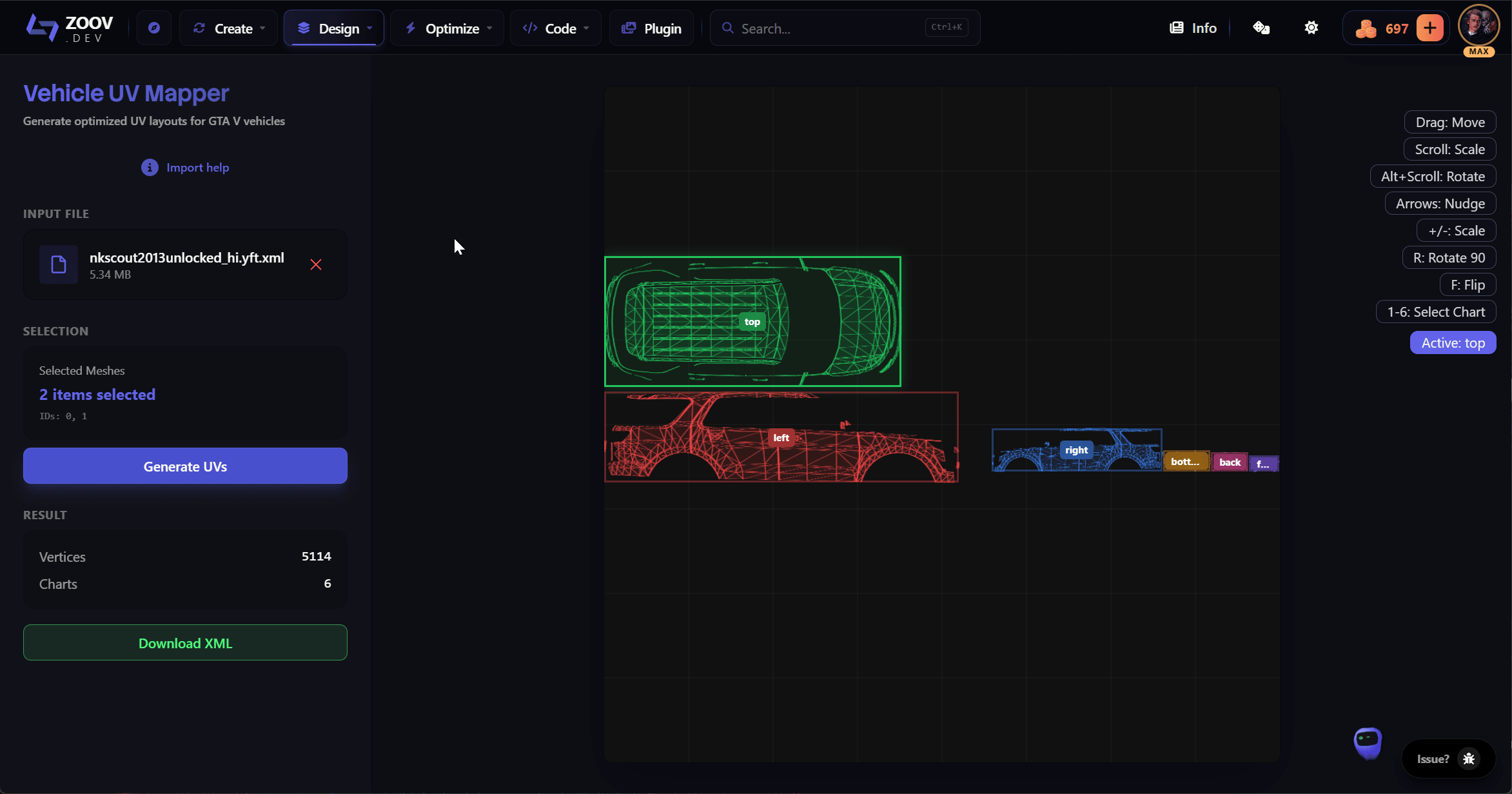1512x794 pixels.
Task: Click the info circle next to Import help
Action: click(149, 167)
